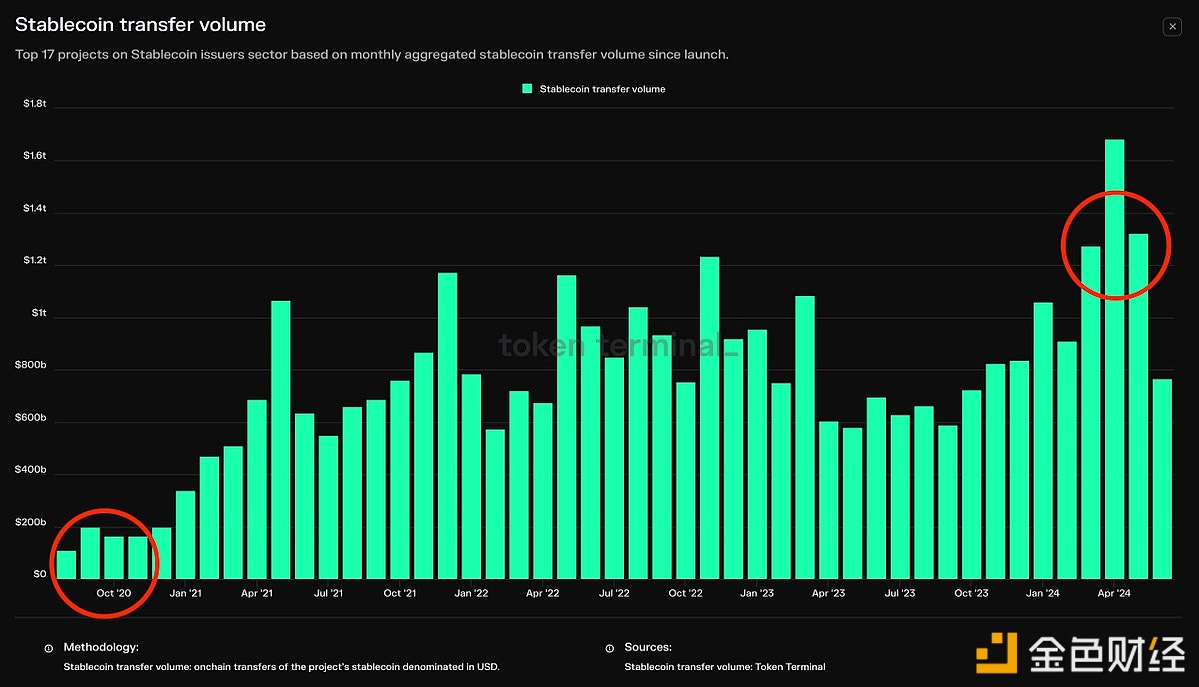Click the green legend color square
Image resolution: width=1199 pixels, height=687 pixels.
pos(527,89)
